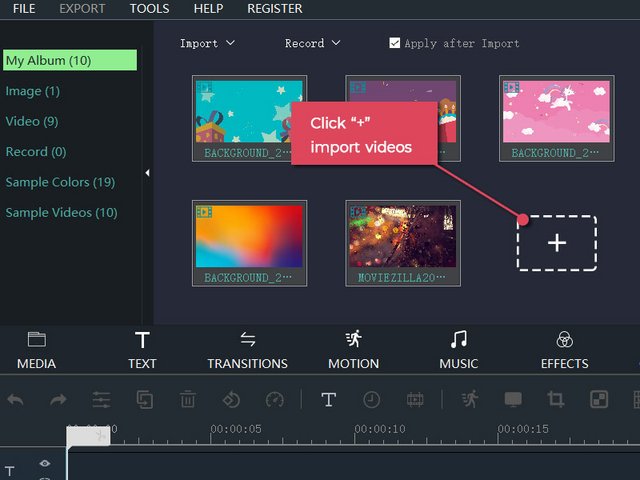Click the crop tool icon

point(556,399)
